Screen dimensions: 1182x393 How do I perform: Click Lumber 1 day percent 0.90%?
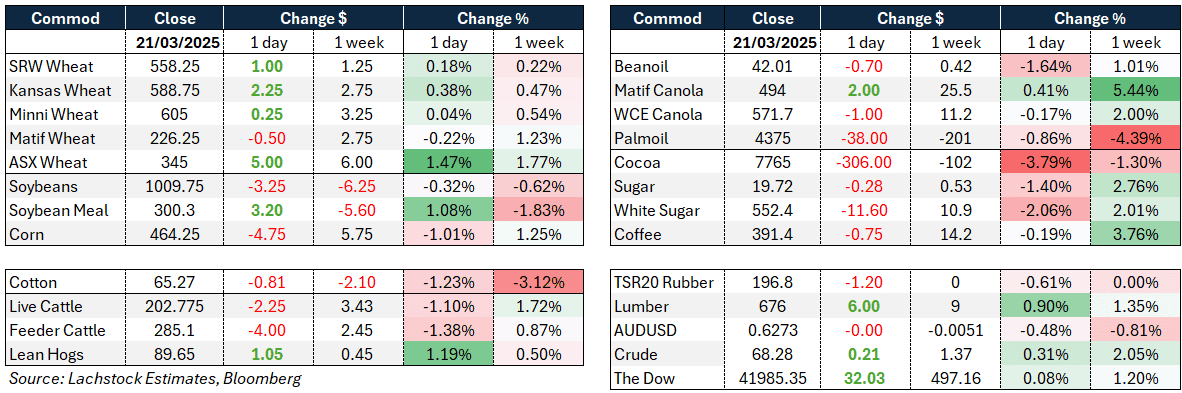pyautogui.click(x=1047, y=307)
